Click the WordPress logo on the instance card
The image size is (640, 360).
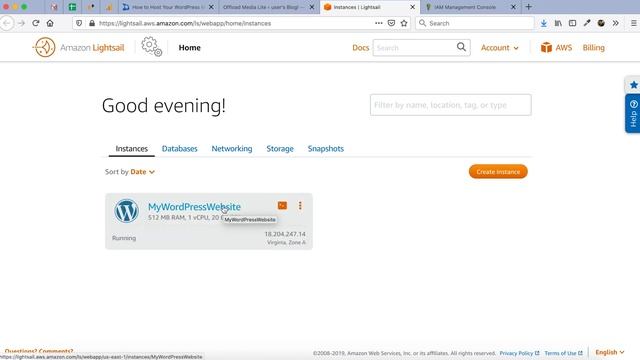point(126,211)
